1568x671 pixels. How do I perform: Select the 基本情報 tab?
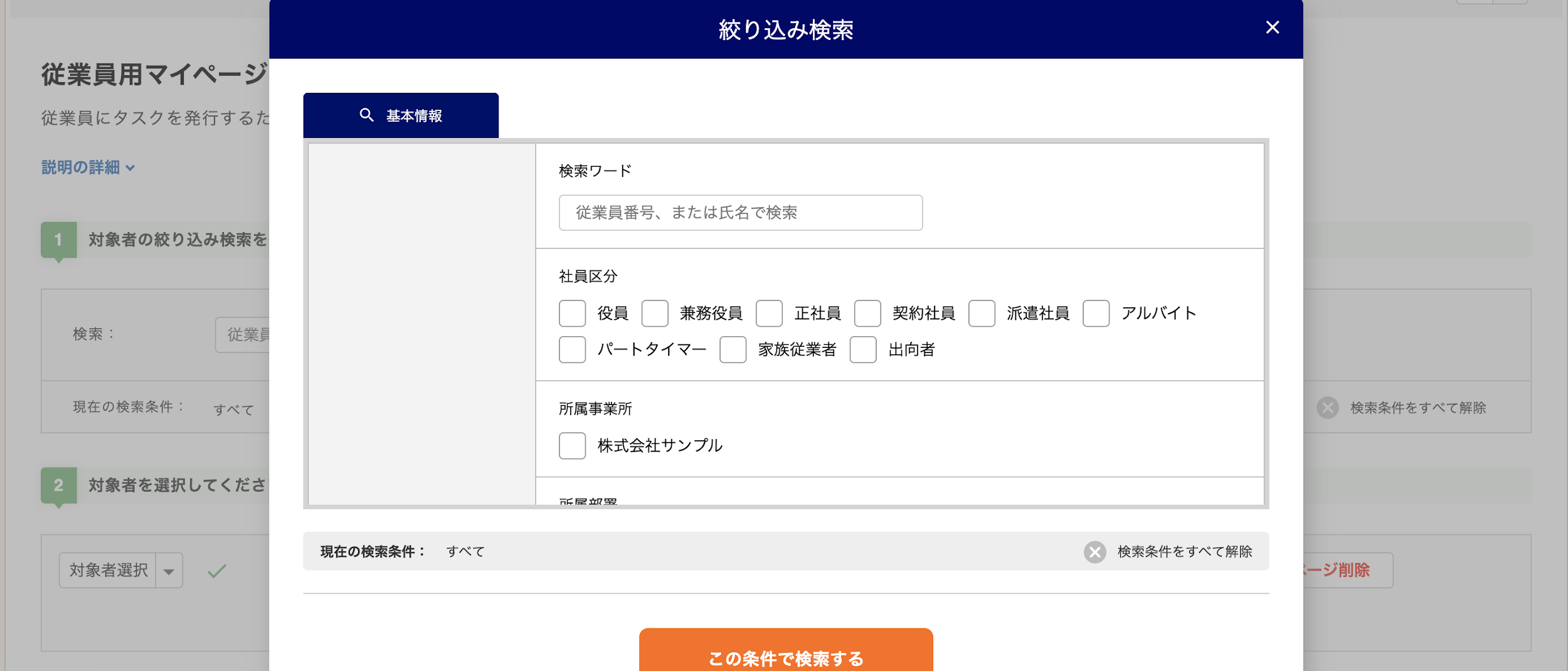(x=401, y=115)
